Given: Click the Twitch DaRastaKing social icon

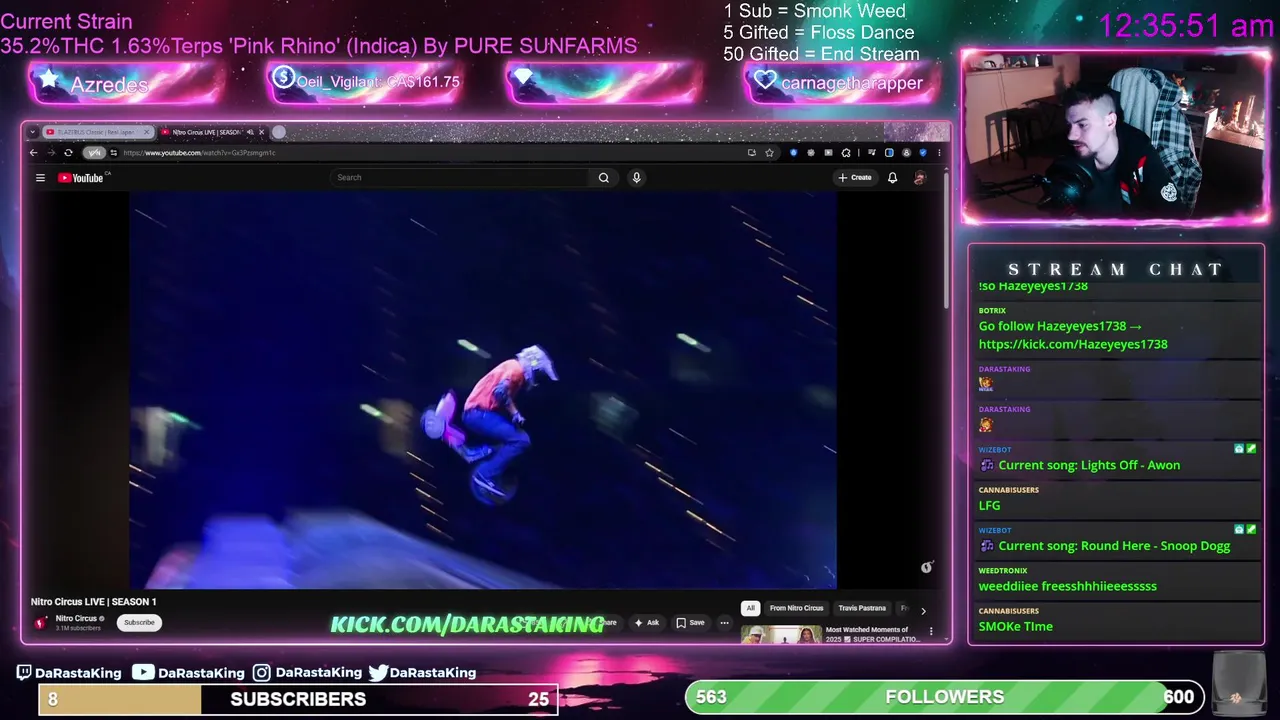Looking at the screenshot, I should 24,673.
